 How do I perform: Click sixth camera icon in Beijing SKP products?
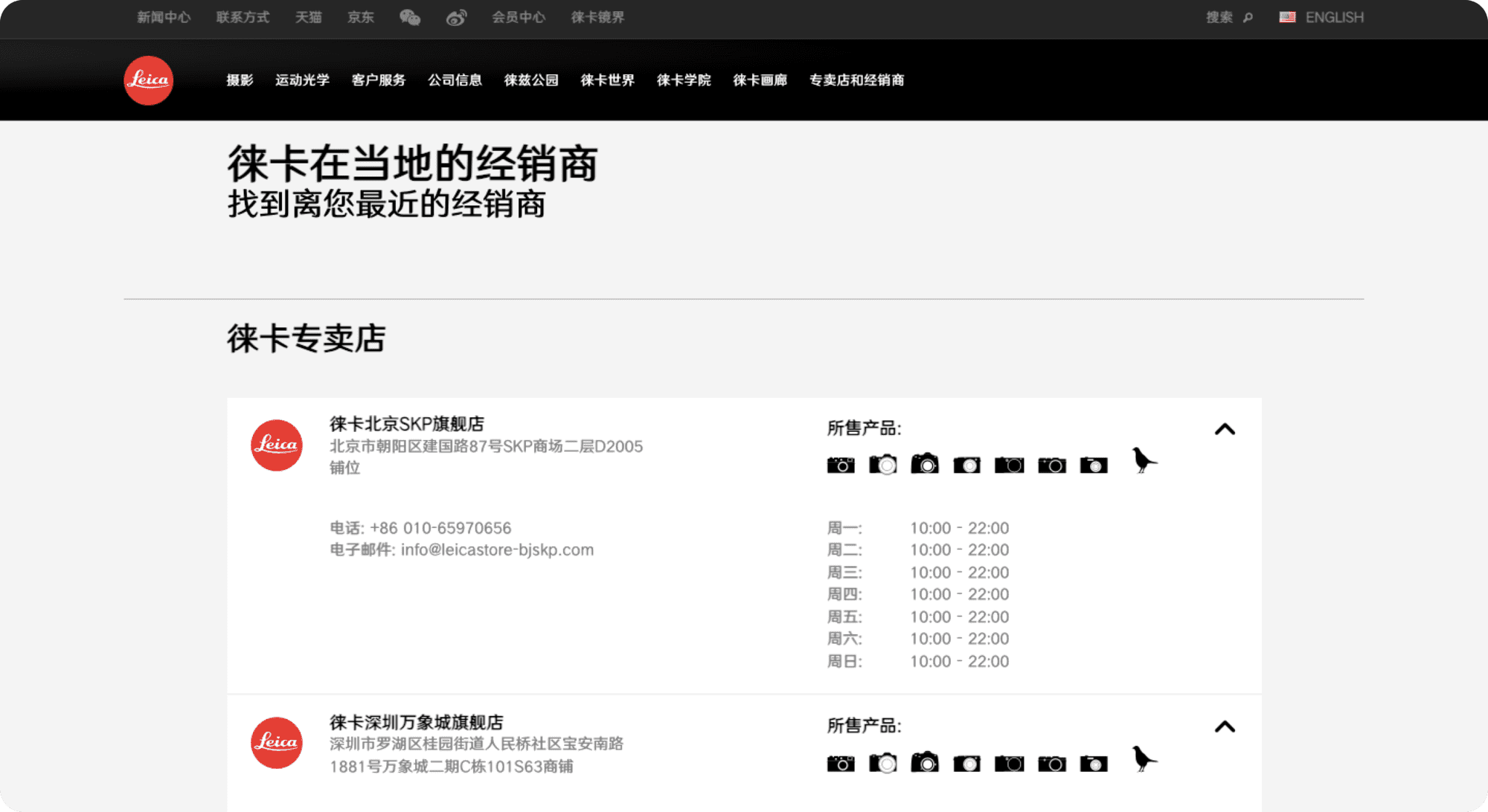(1052, 465)
